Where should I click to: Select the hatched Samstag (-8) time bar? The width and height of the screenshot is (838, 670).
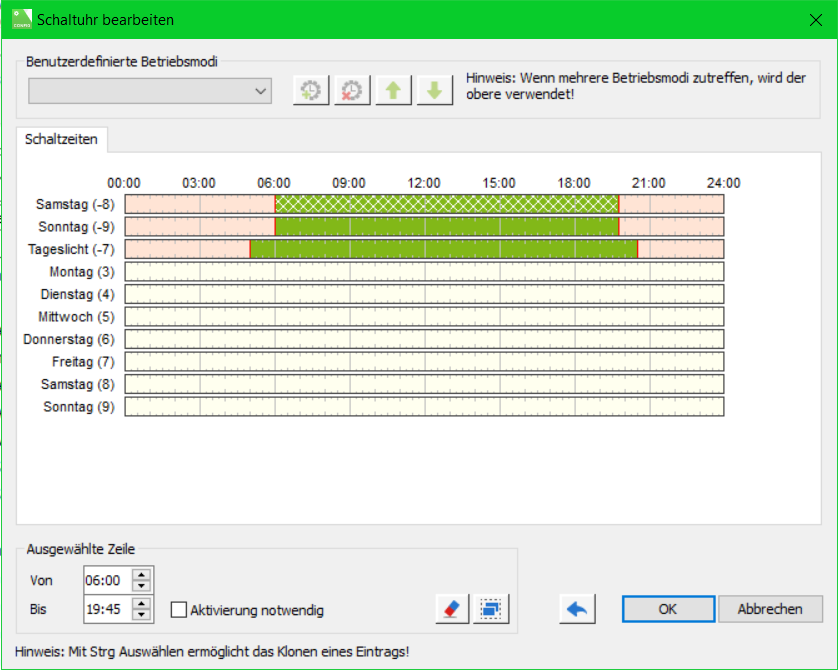pos(446,204)
